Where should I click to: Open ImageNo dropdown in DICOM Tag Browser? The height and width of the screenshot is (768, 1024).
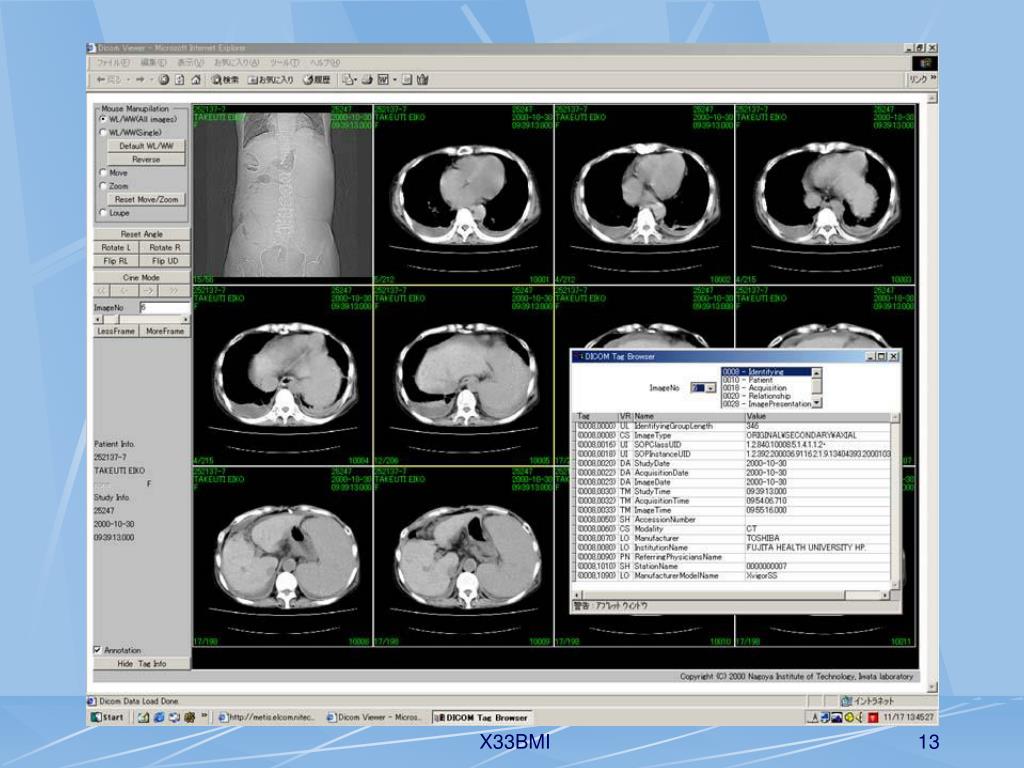point(711,388)
